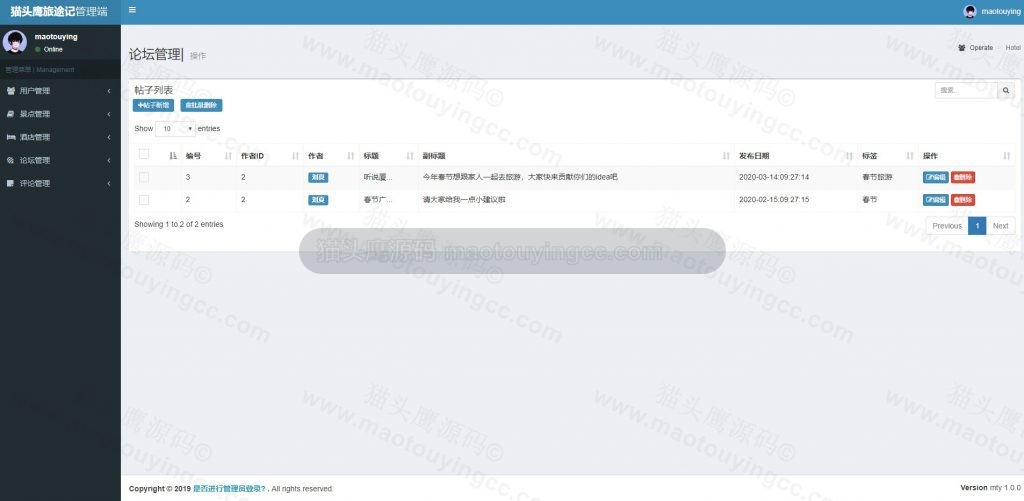
Task: Open the 论坛管理 menu item
Action: tap(60, 161)
